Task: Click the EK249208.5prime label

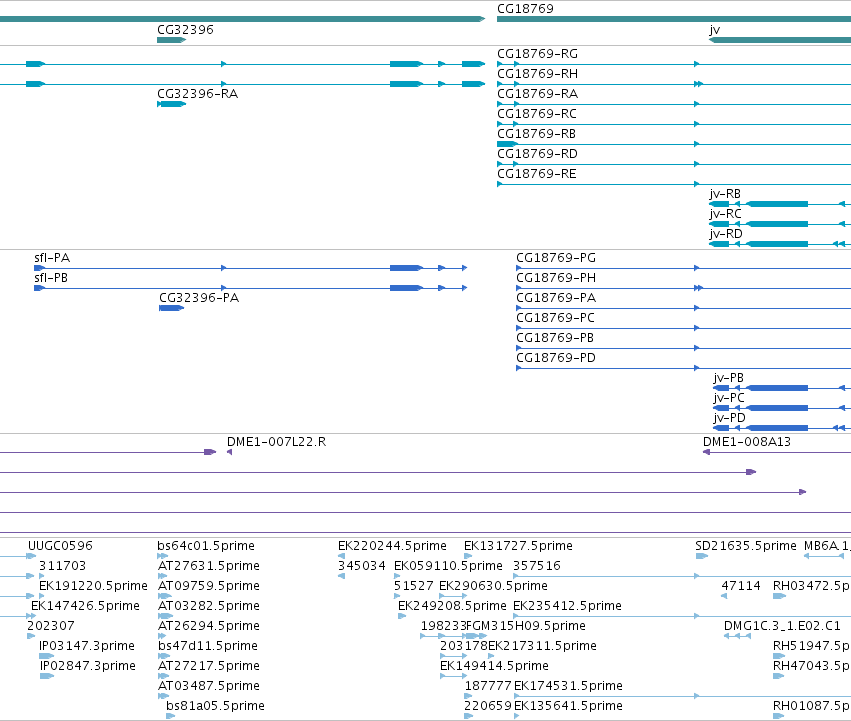Action: coord(452,606)
